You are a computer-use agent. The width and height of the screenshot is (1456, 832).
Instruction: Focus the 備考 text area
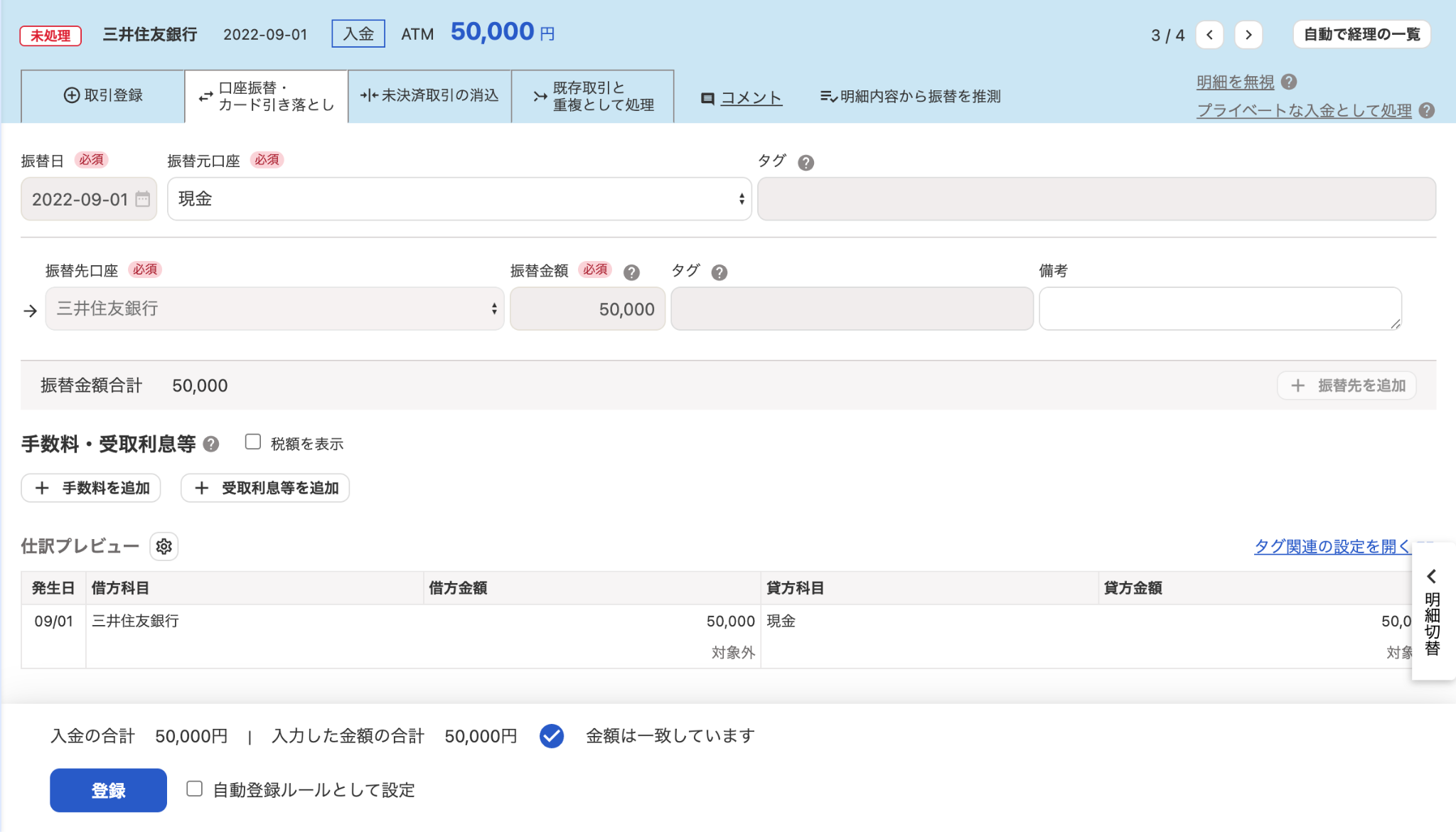tap(1220, 309)
